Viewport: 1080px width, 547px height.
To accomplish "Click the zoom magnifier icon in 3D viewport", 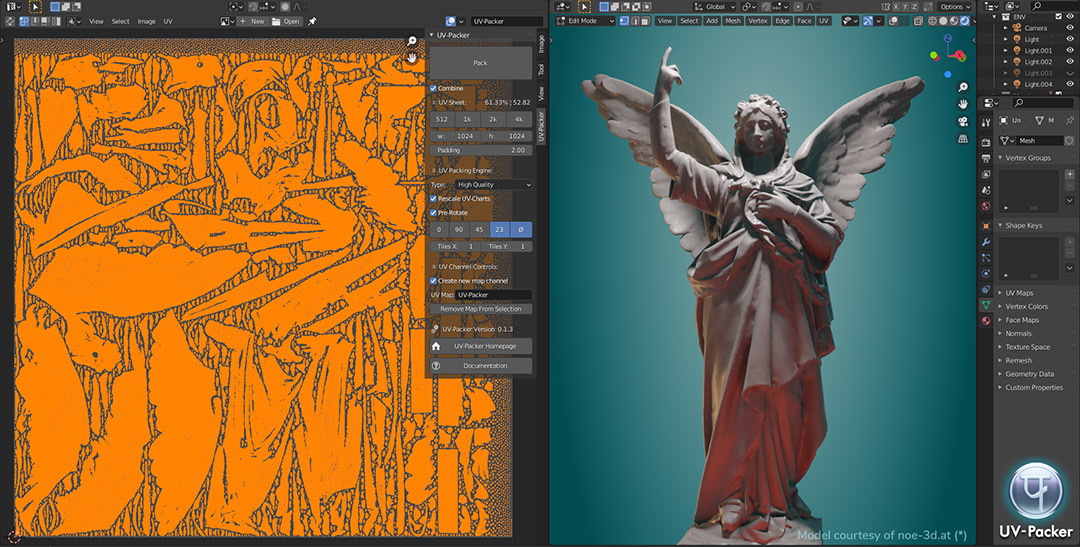I will tap(963, 87).
